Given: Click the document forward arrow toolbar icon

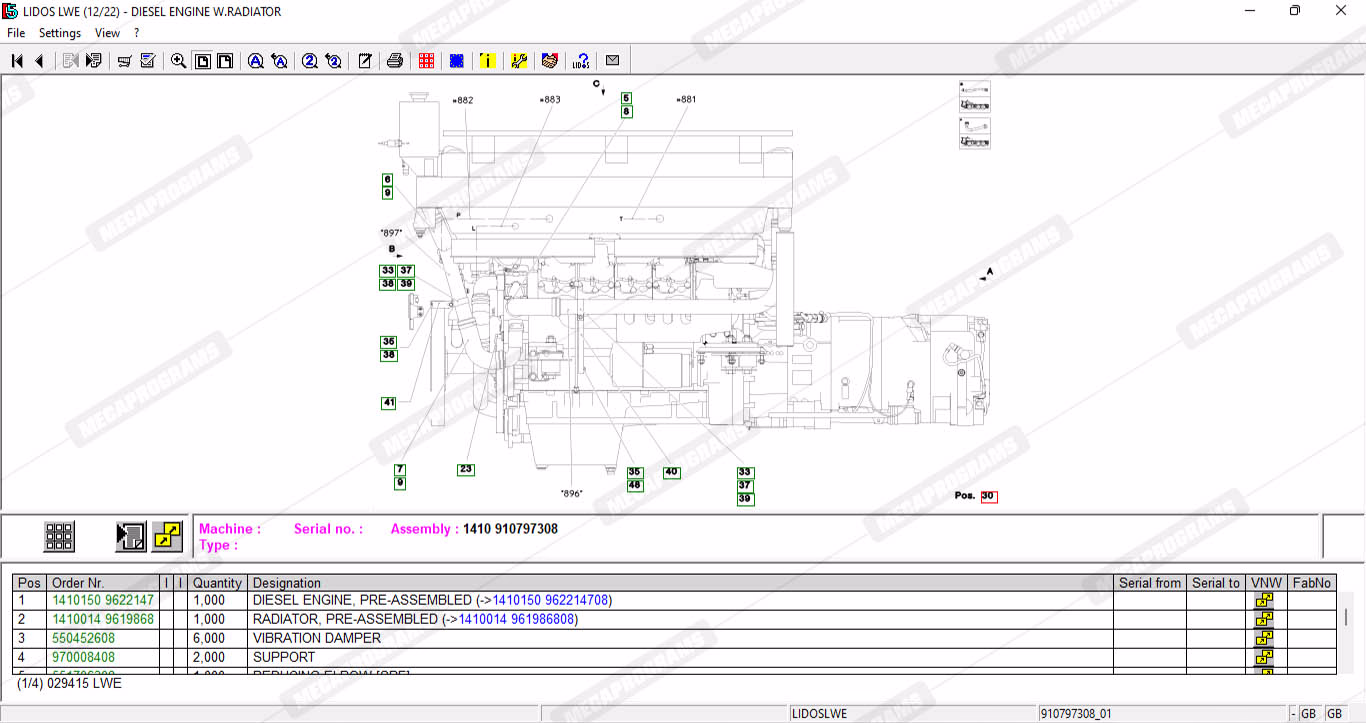Looking at the screenshot, I should click(x=94, y=61).
